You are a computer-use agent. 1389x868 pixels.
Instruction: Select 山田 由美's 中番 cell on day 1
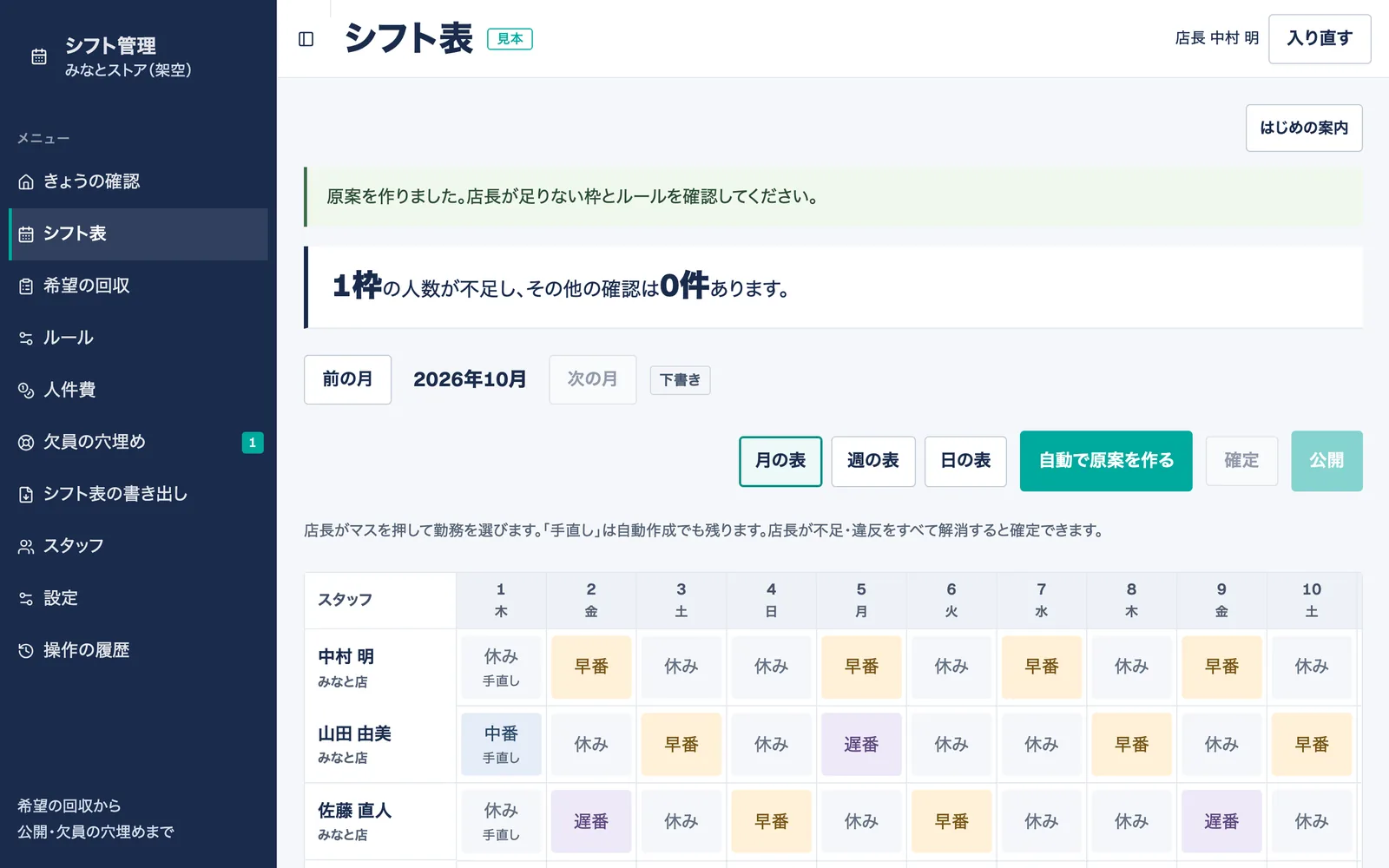tap(501, 744)
